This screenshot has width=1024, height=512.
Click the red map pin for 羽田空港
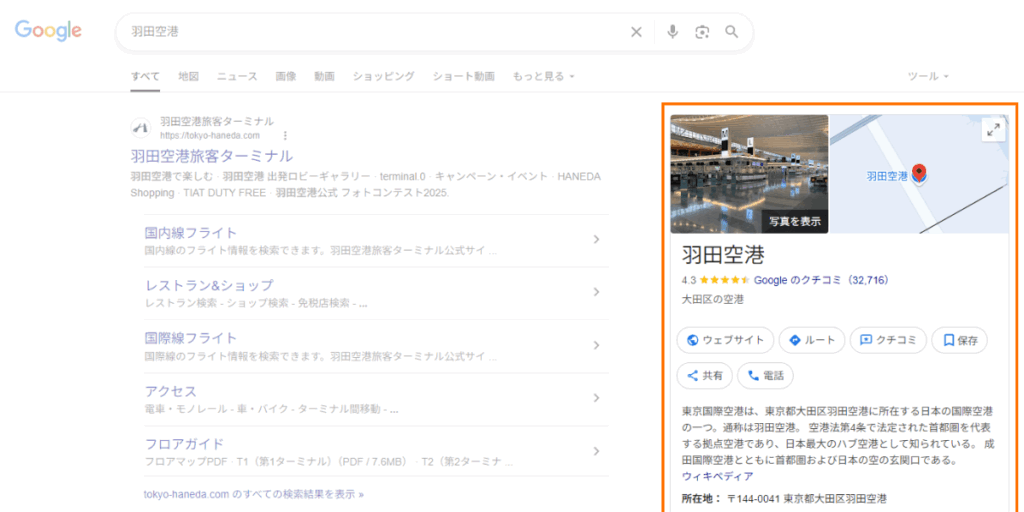pyautogui.click(x=919, y=174)
